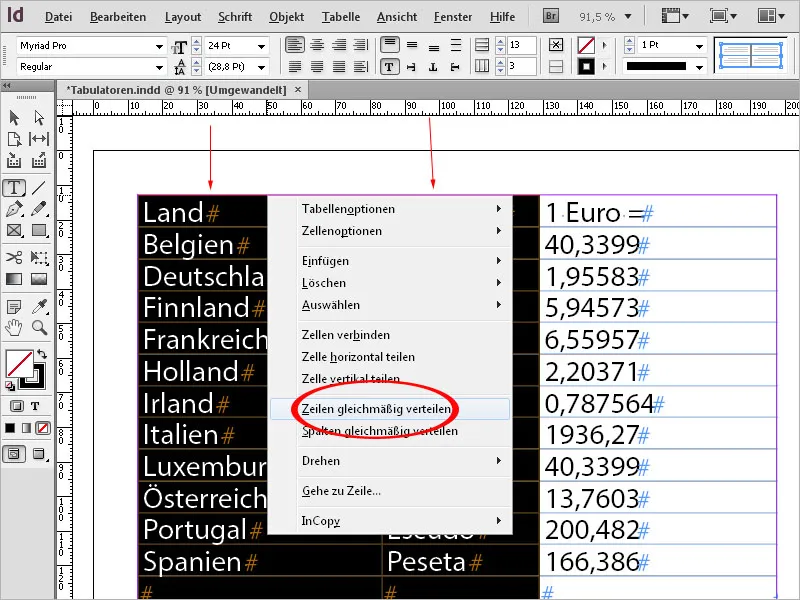Select the Selection tool arrow

pos(14,118)
